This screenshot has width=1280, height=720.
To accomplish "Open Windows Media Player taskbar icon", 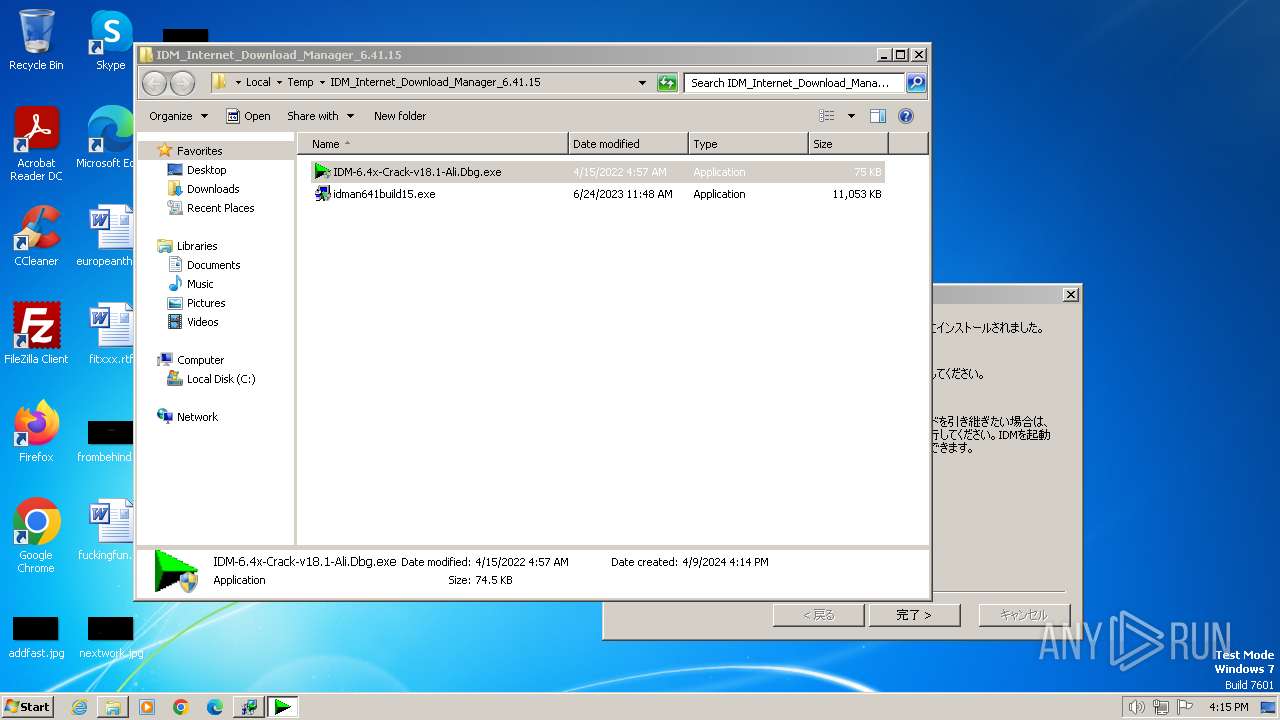I will pyautogui.click(x=147, y=707).
